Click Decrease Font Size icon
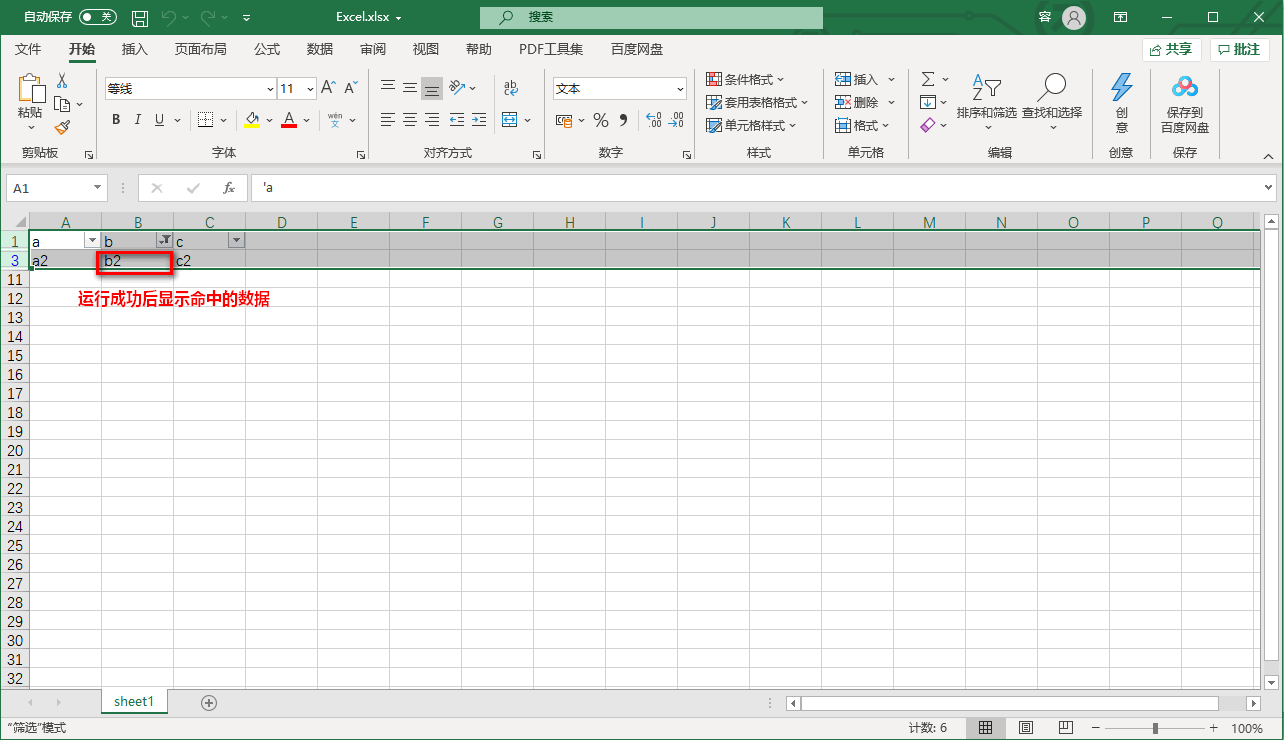 coord(351,88)
